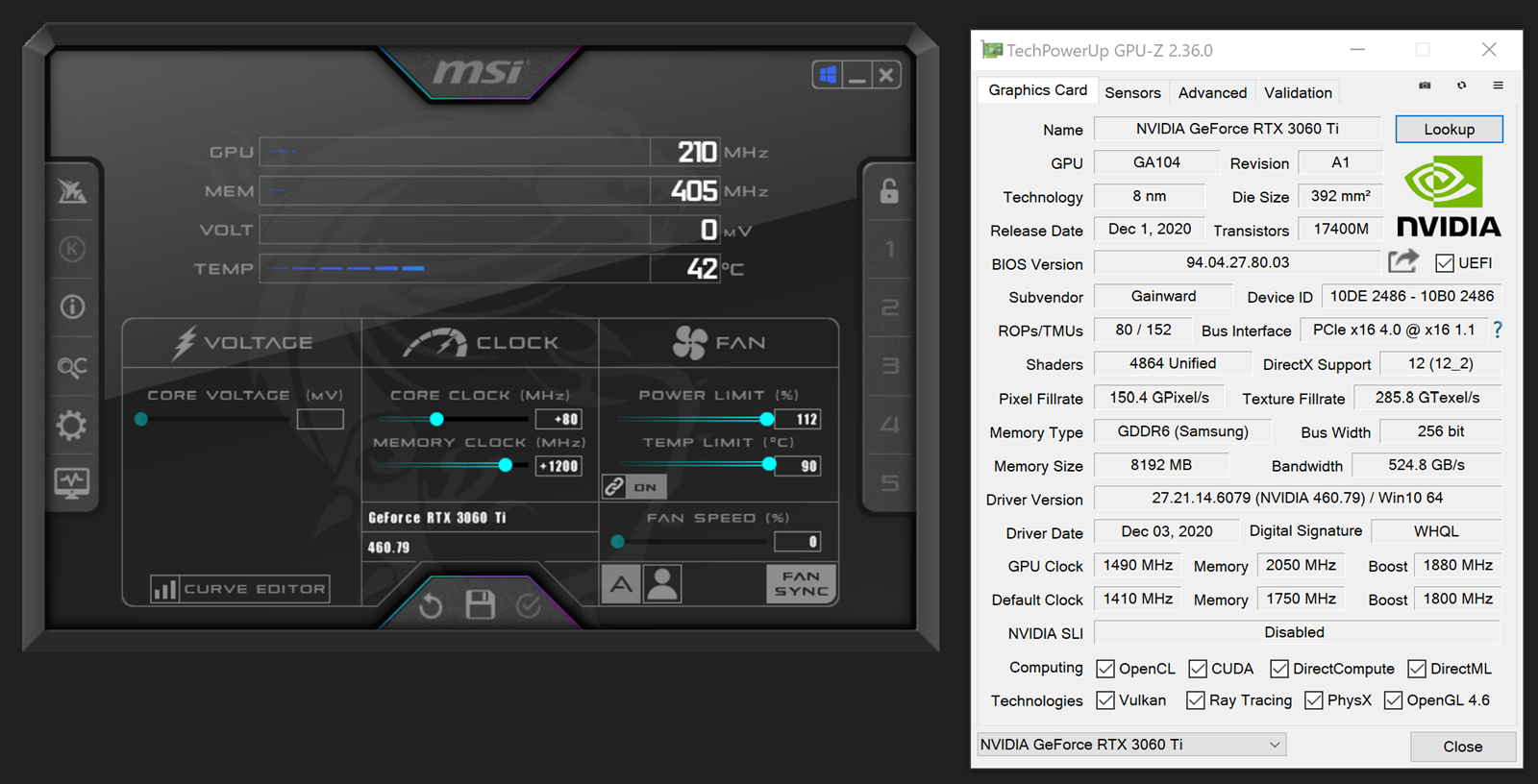Toggle the UEFI checkbox
1538x784 pixels.
[1444, 263]
